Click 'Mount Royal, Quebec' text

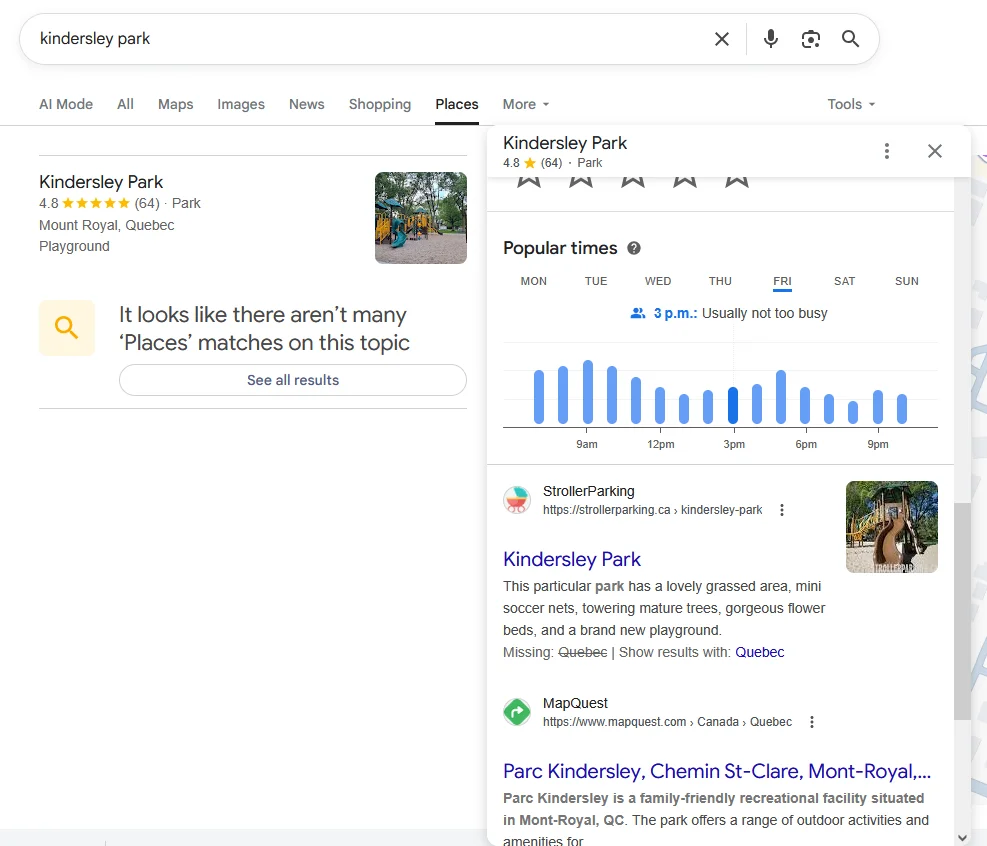[106, 225]
